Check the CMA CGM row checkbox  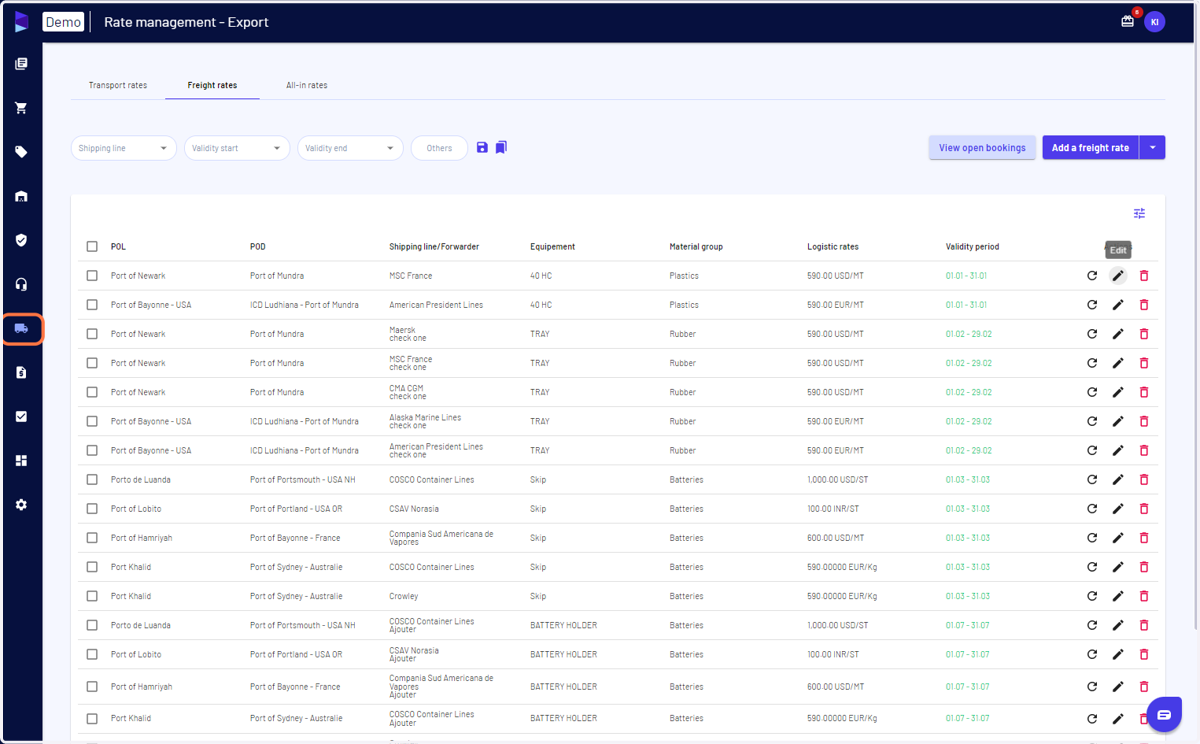tap(92, 392)
